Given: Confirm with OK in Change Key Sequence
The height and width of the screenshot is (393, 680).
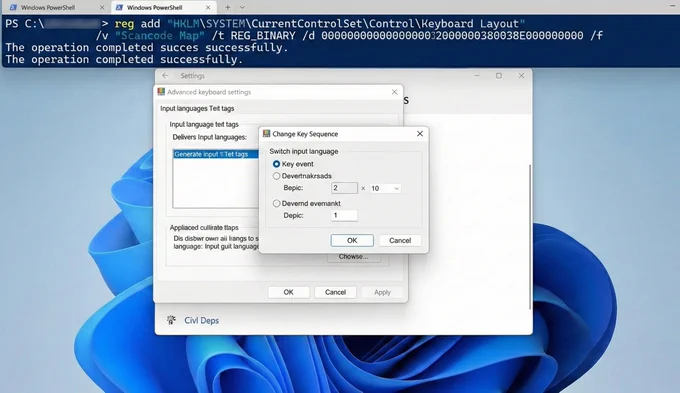Looking at the screenshot, I should click(352, 240).
